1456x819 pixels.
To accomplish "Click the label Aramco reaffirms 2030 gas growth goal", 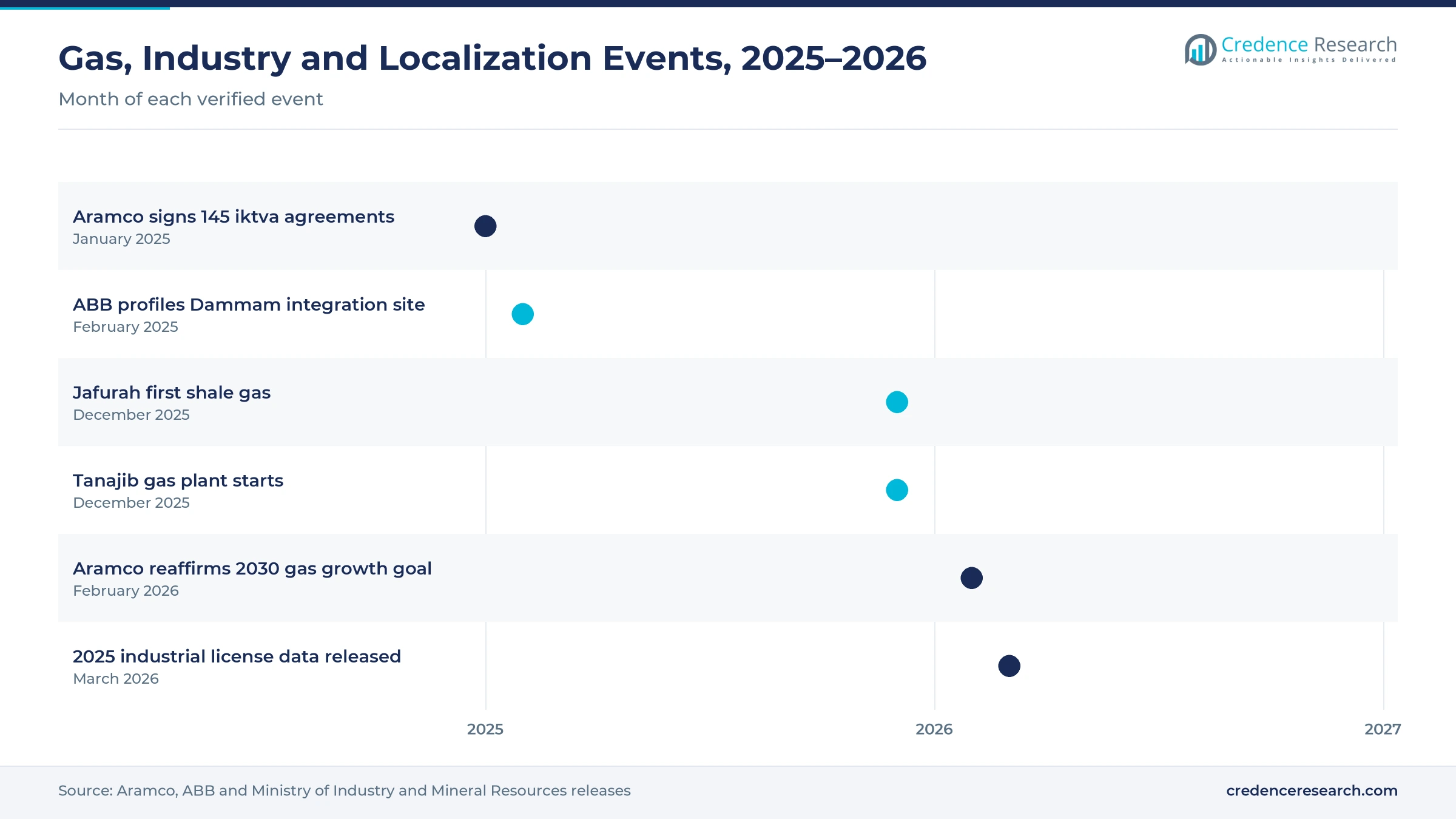I will [x=252, y=568].
